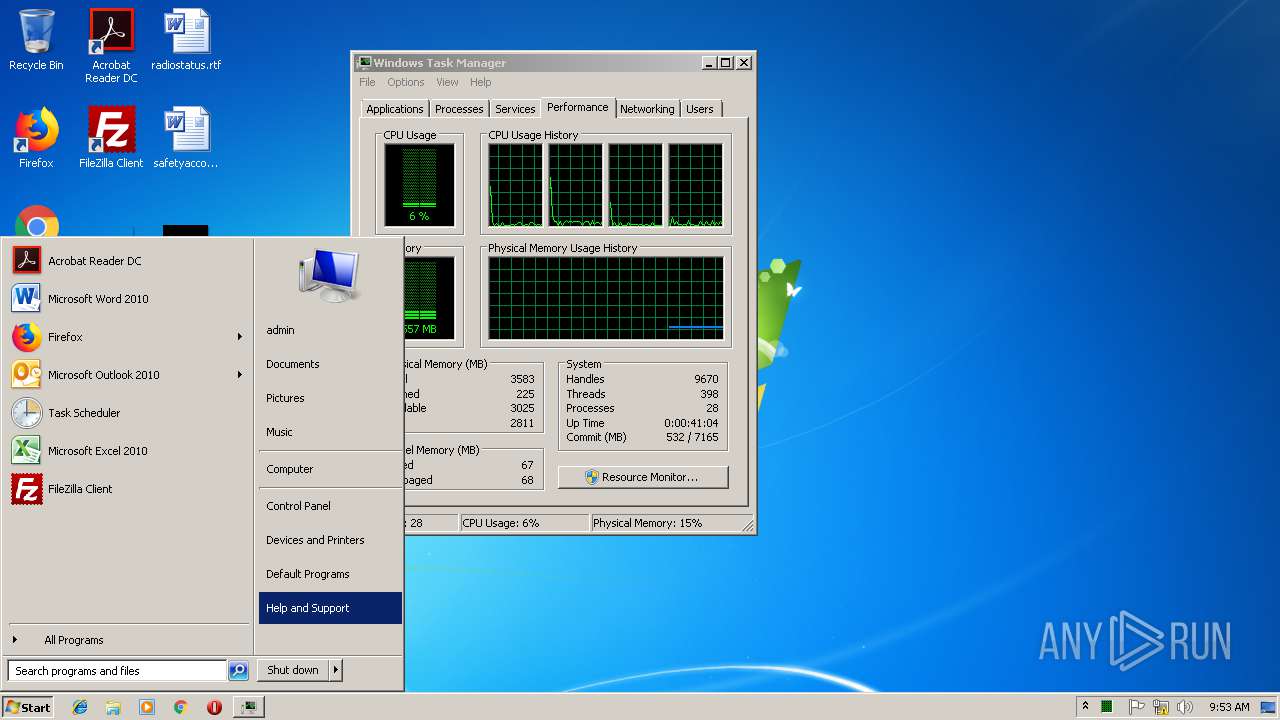Image resolution: width=1280 pixels, height=720 pixels.
Task: Click the Start button
Action: [28, 707]
